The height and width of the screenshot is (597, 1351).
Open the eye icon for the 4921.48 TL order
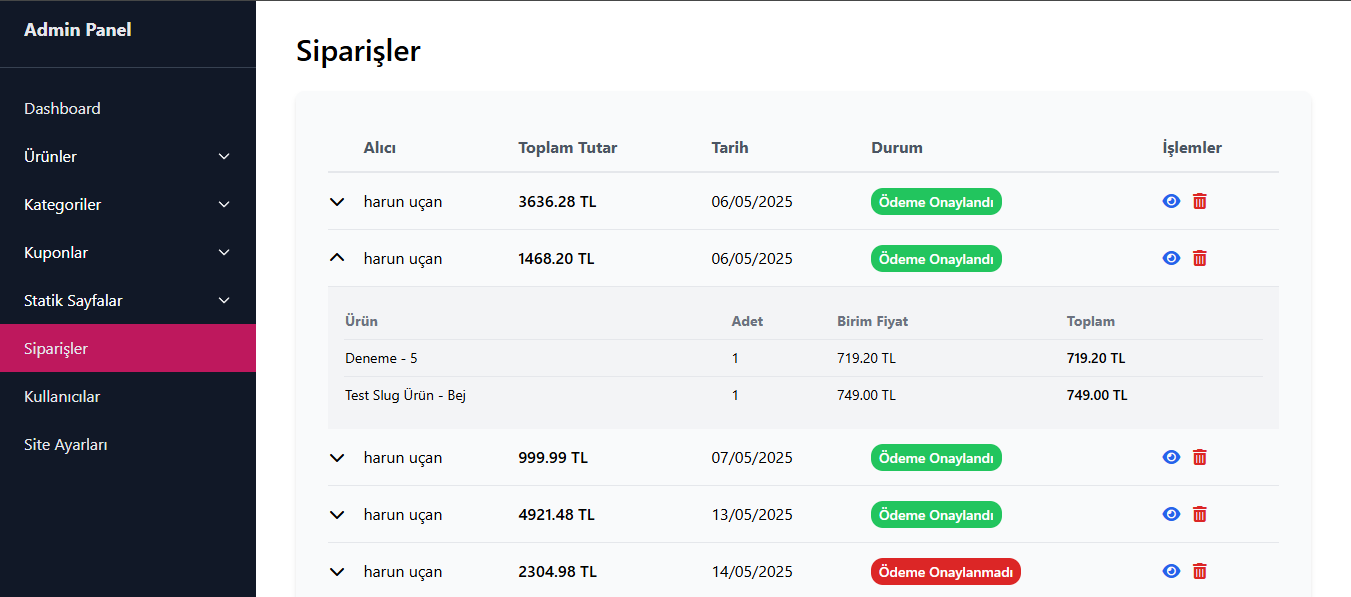coord(1171,514)
